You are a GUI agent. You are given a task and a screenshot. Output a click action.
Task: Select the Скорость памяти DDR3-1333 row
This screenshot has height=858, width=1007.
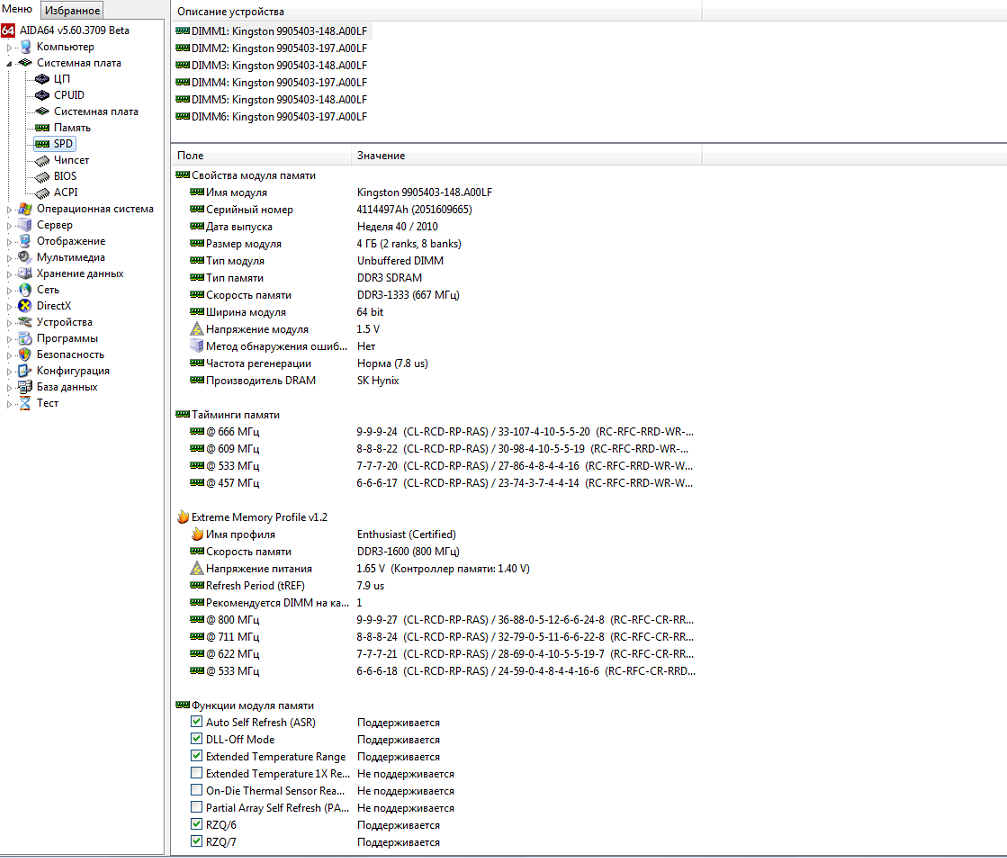tap(436, 295)
